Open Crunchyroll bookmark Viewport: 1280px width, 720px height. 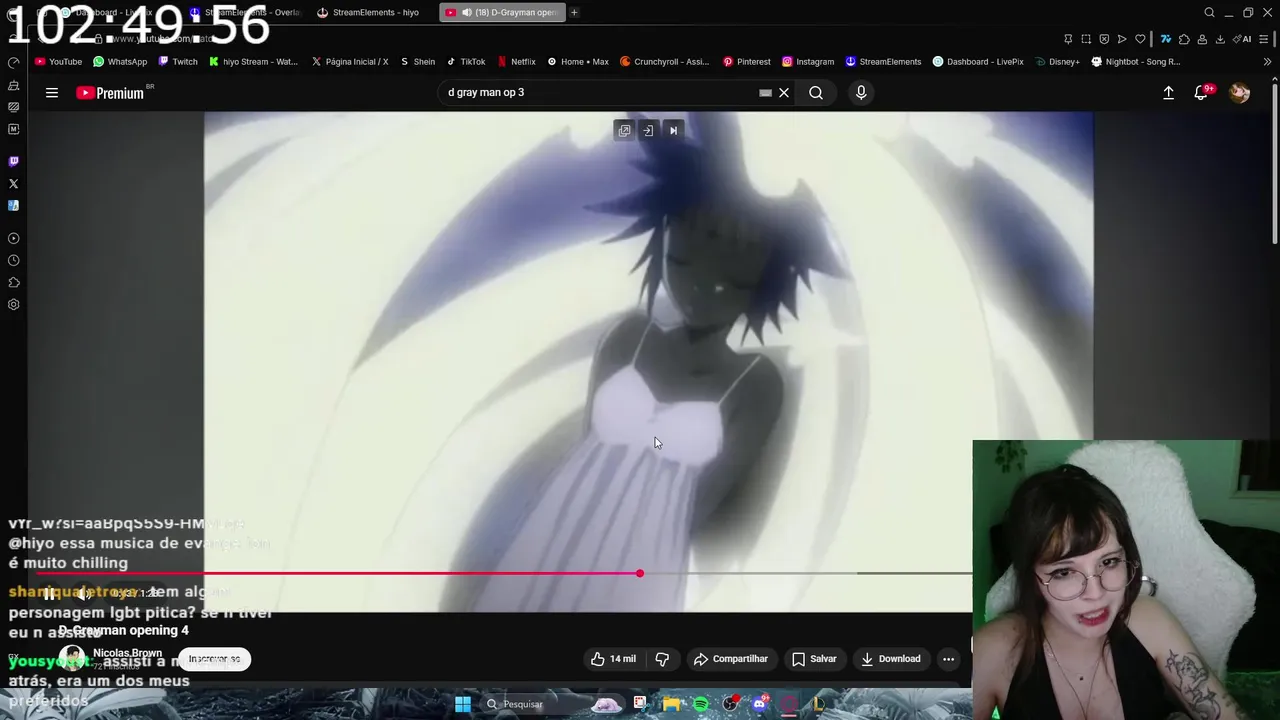665,61
